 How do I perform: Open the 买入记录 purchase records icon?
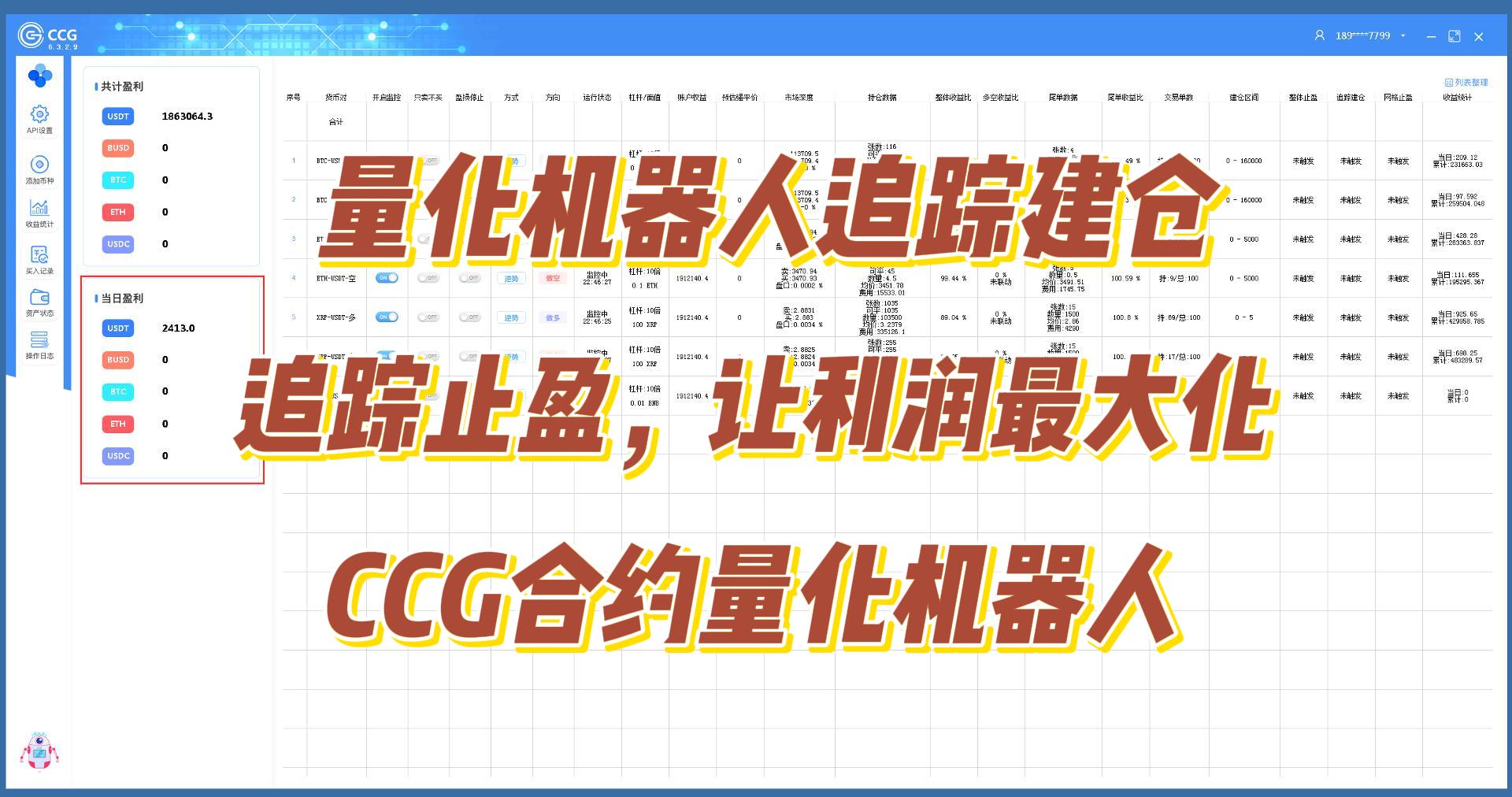point(39,254)
